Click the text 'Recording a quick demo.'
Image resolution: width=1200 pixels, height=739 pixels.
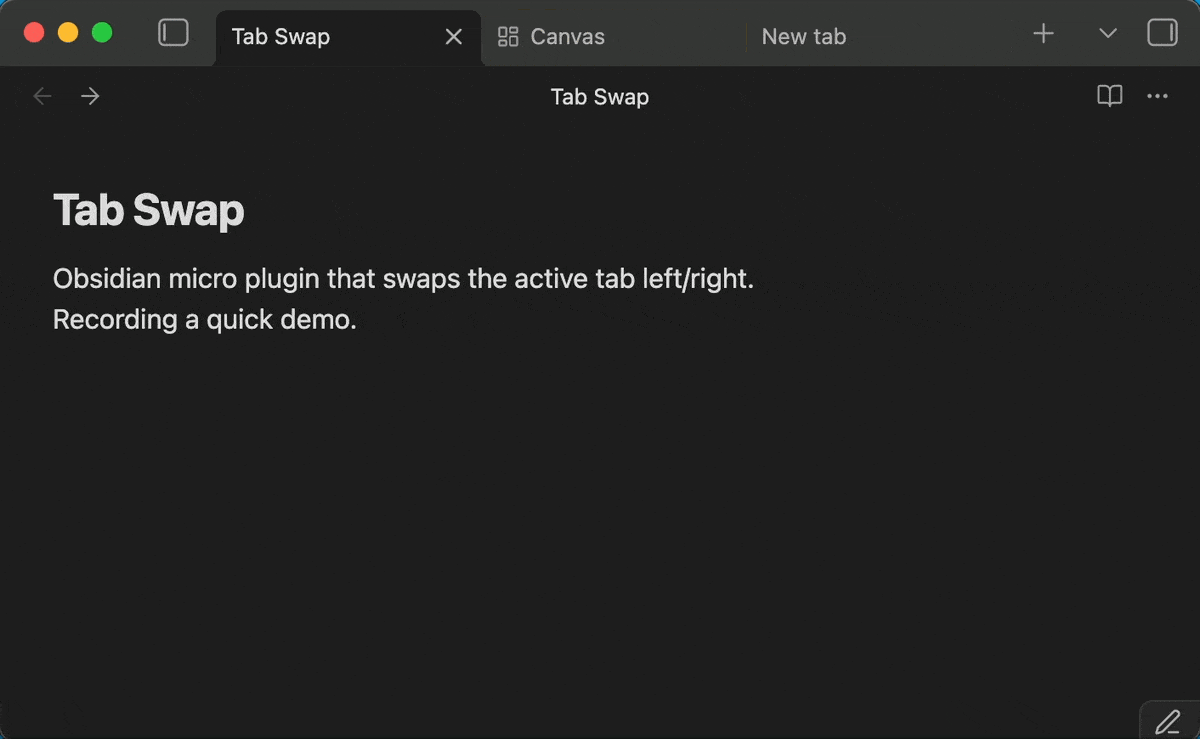coord(205,320)
